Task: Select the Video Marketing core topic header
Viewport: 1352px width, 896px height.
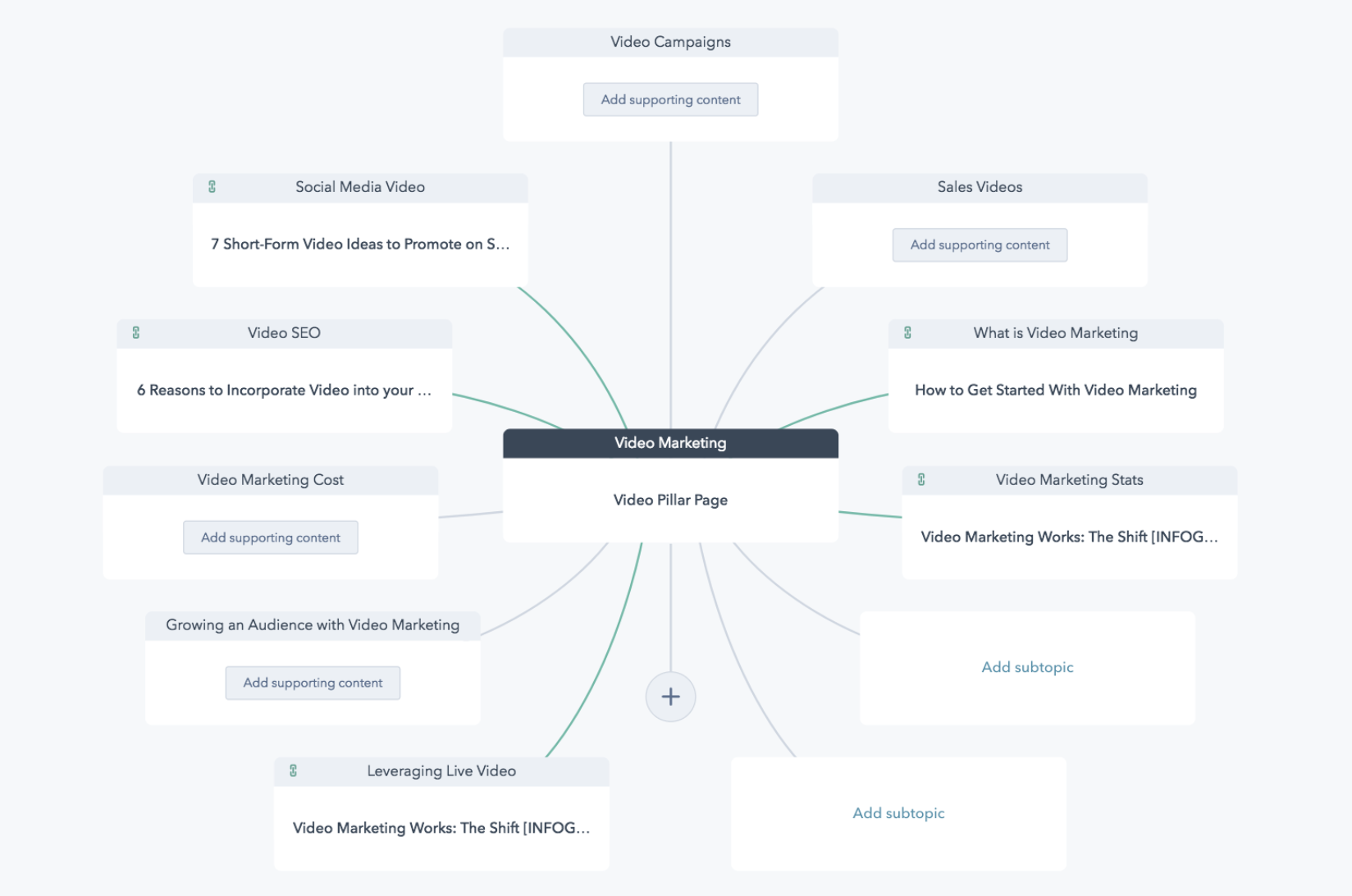Action: pyautogui.click(x=670, y=443)
